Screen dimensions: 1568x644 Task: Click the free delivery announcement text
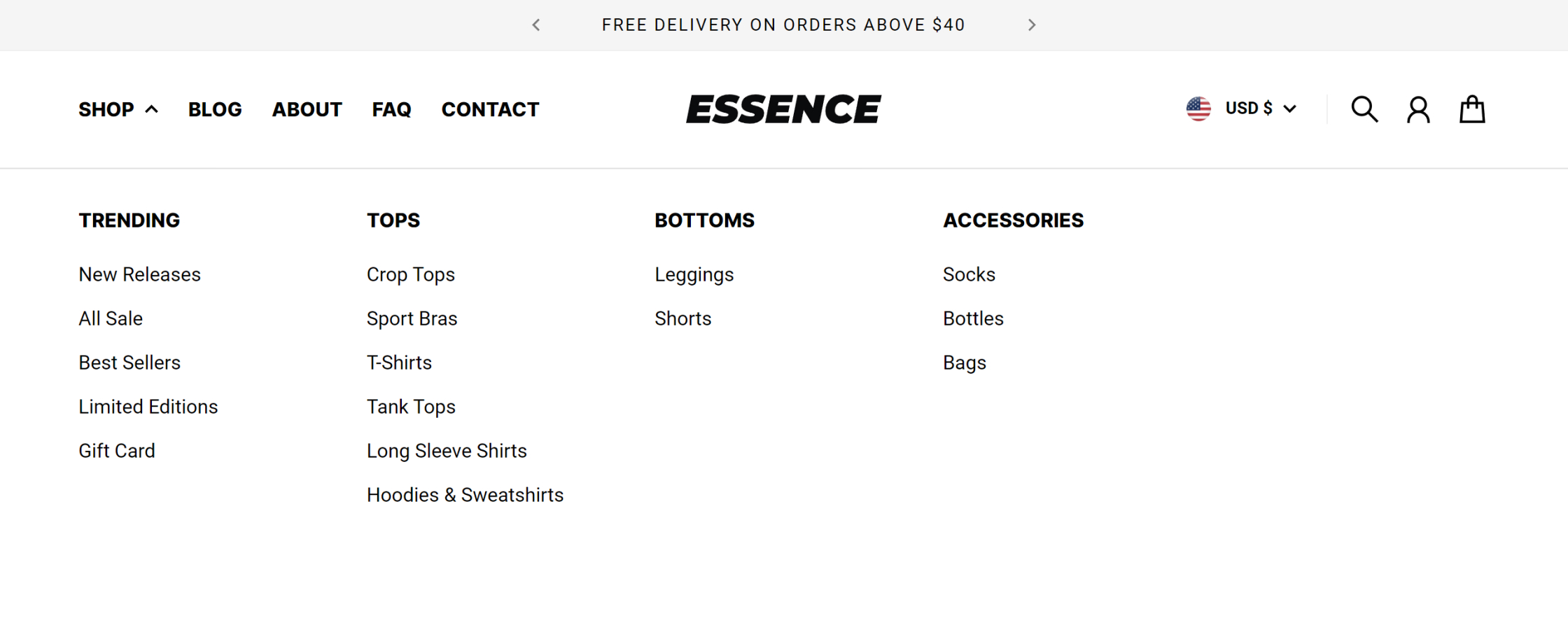point(783,25)
